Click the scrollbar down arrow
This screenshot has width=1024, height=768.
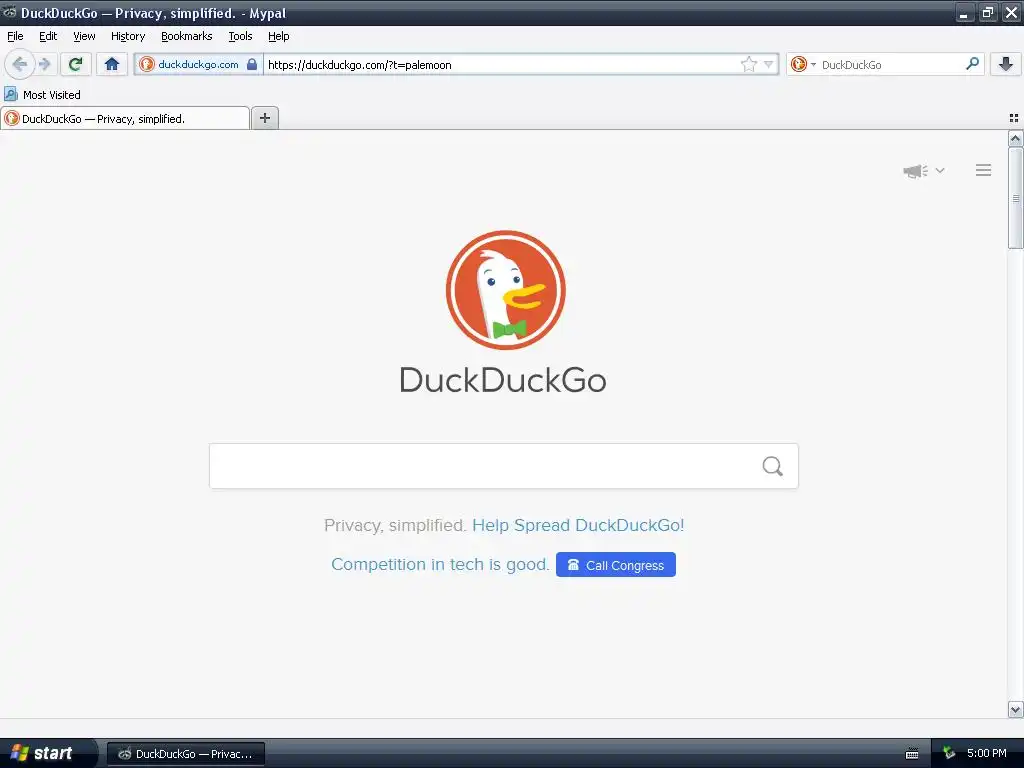[1015, 709]
